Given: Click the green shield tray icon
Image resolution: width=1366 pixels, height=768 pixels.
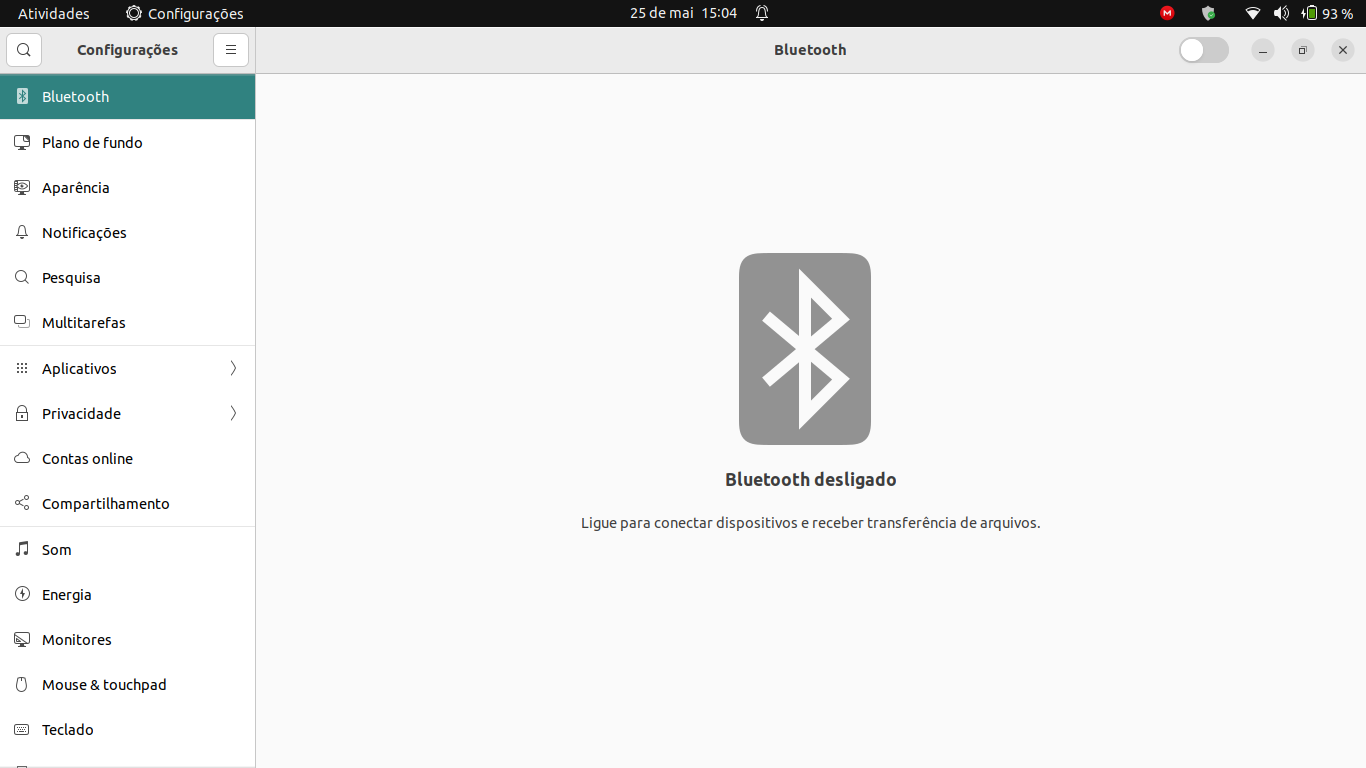Looking at the screenshot, I should (1209, 13).
